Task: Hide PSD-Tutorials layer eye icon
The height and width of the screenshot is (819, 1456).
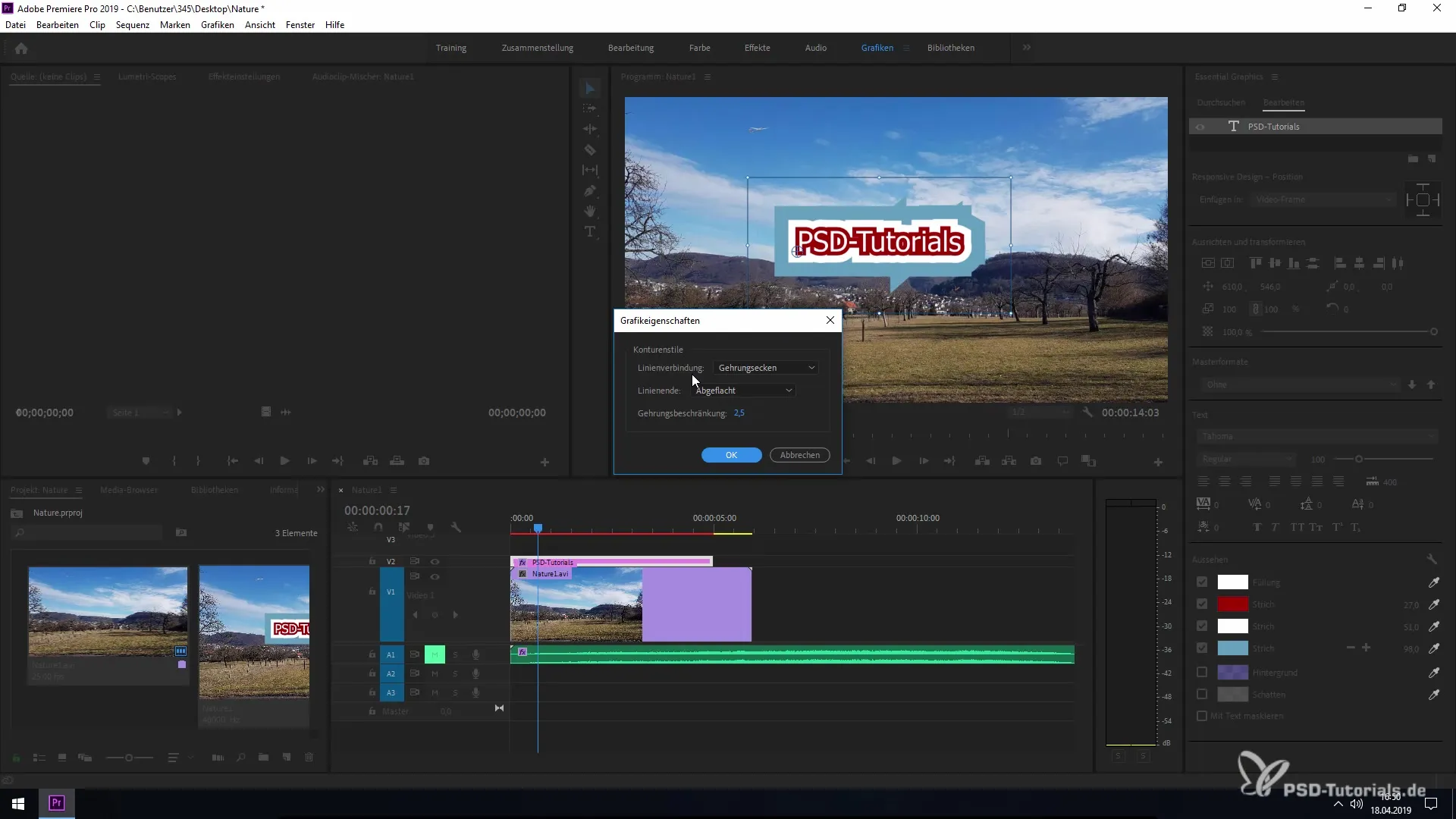Action: (x=1200, y=127)
